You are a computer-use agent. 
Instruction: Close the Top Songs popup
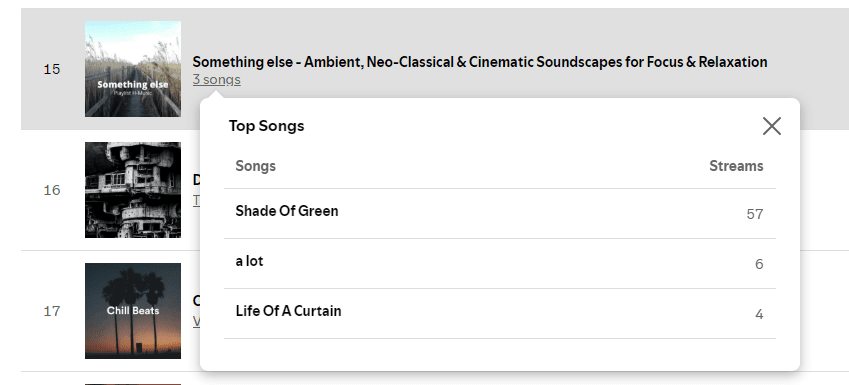coord(772,126)
